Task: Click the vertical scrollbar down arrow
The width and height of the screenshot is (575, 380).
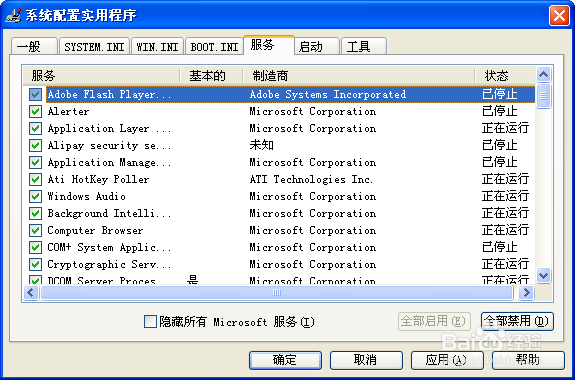Action: [543, 275]
